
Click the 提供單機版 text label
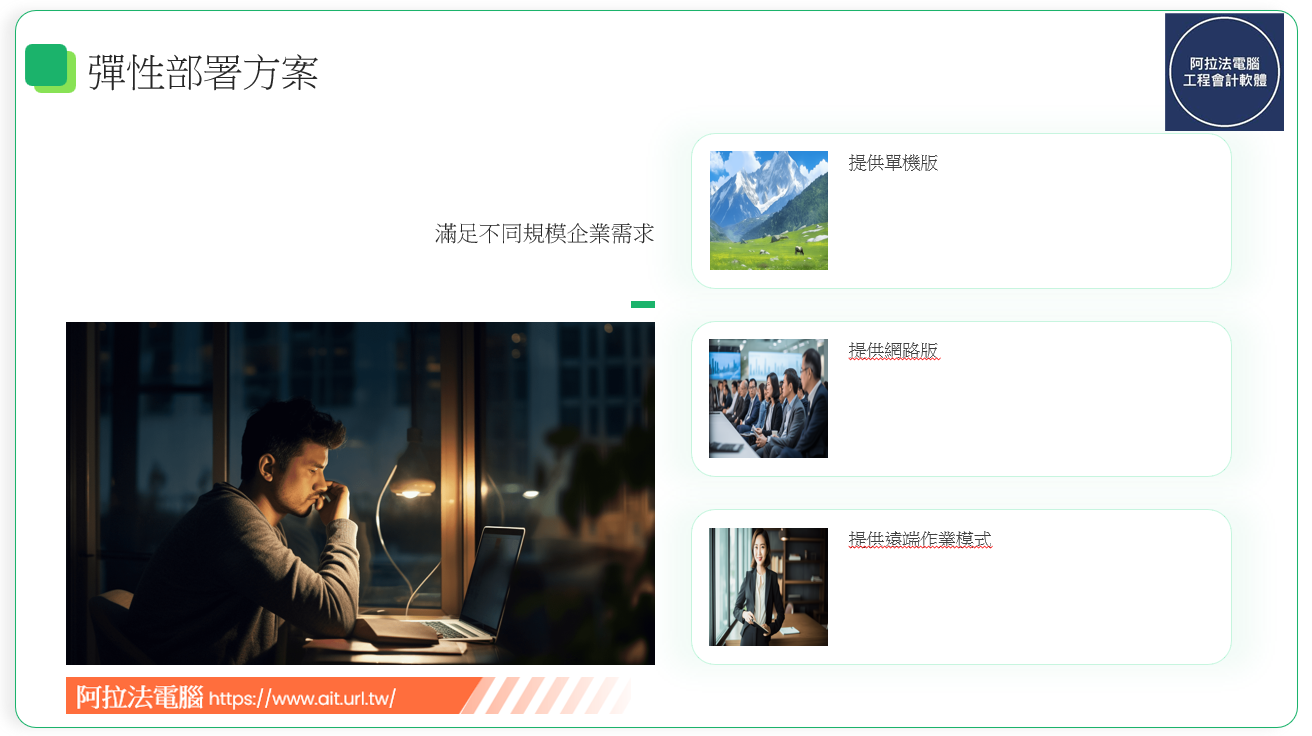893,162
